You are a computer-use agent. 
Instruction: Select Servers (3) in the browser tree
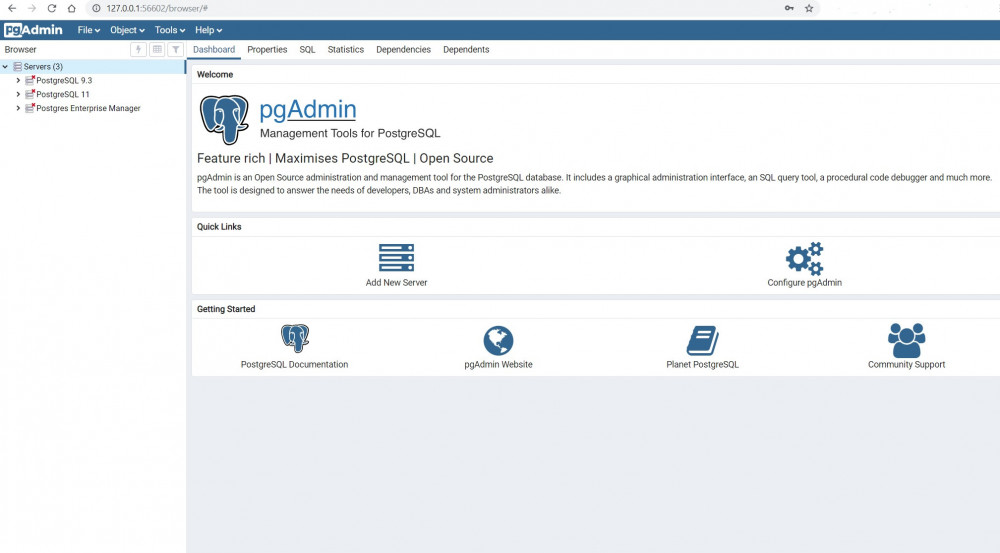pyautogui.click(x=43, y=66)
